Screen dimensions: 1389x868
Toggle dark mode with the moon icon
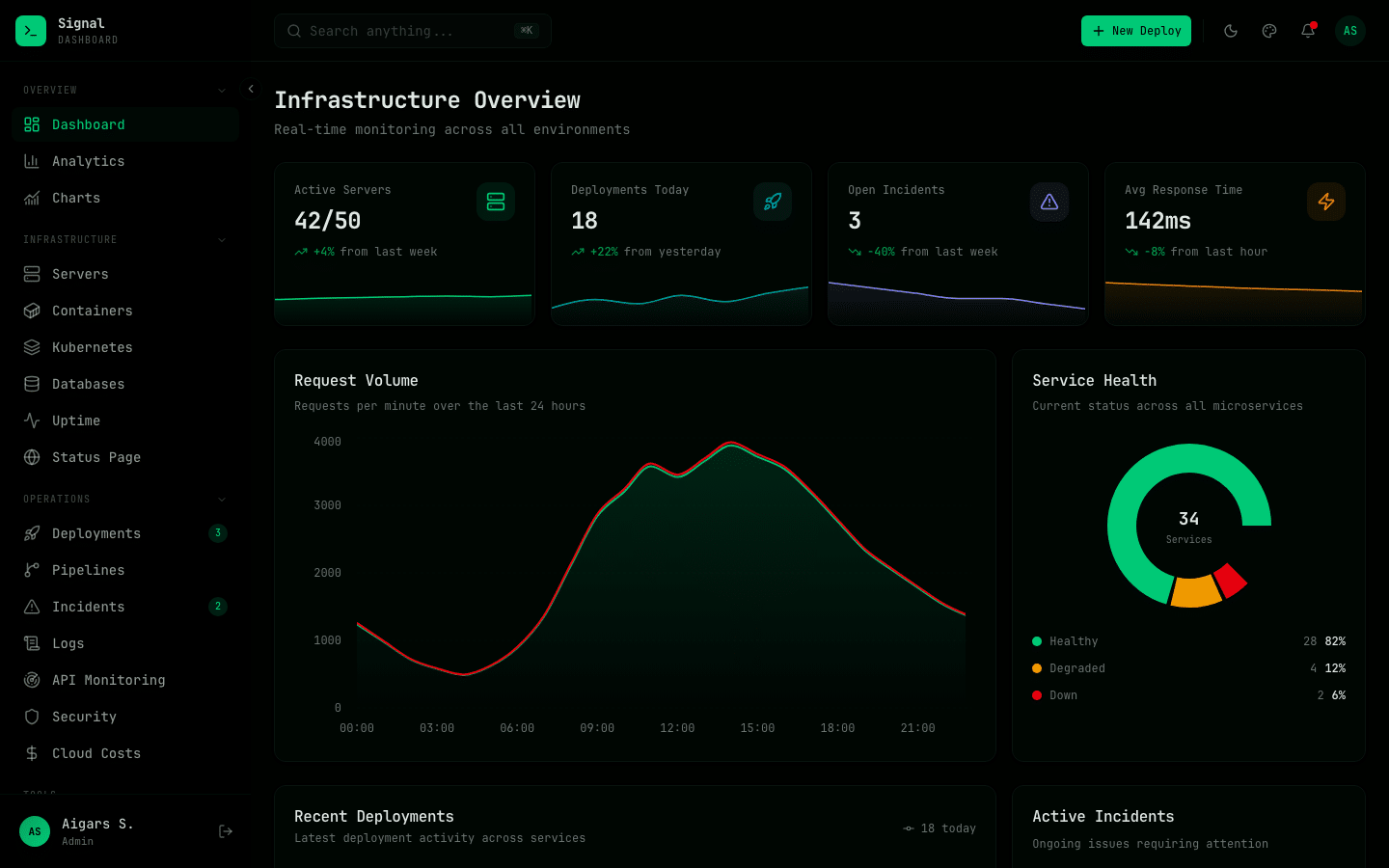[x=1231, y=31]
